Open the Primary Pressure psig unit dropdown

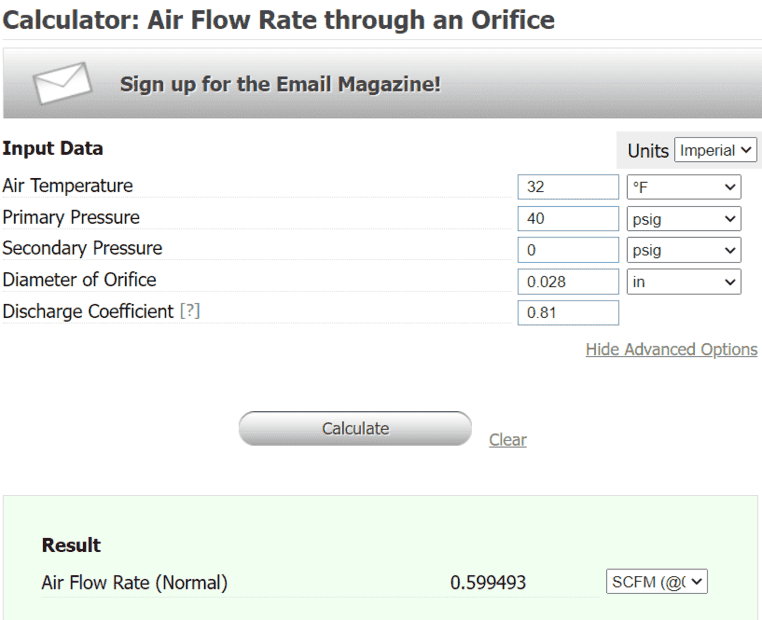point(684,218)
